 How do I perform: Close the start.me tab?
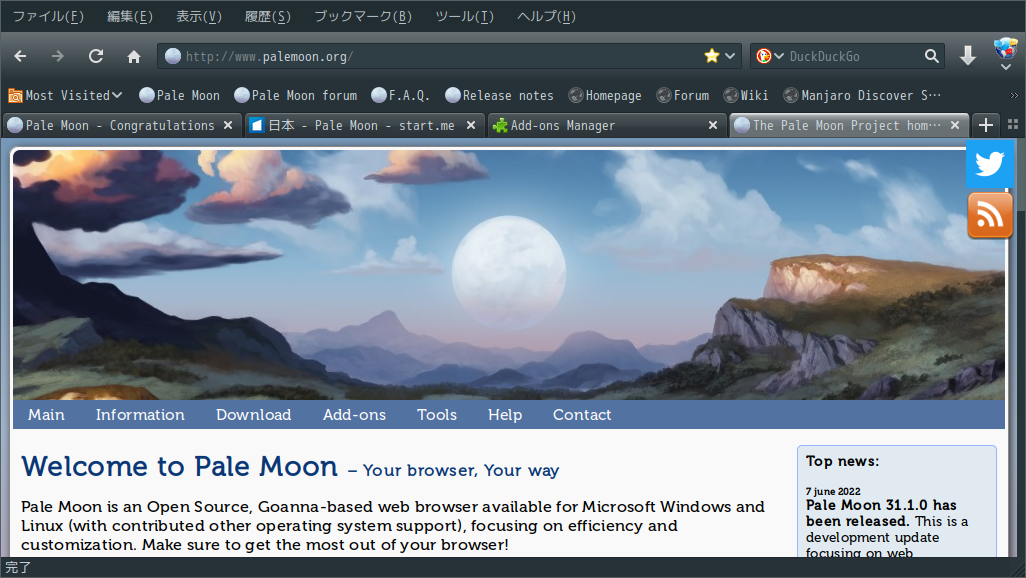(x=470, y=125)
